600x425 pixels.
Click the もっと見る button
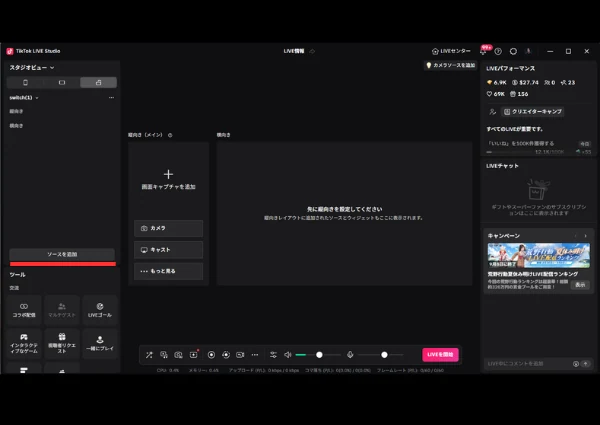[x=168, y=271]
